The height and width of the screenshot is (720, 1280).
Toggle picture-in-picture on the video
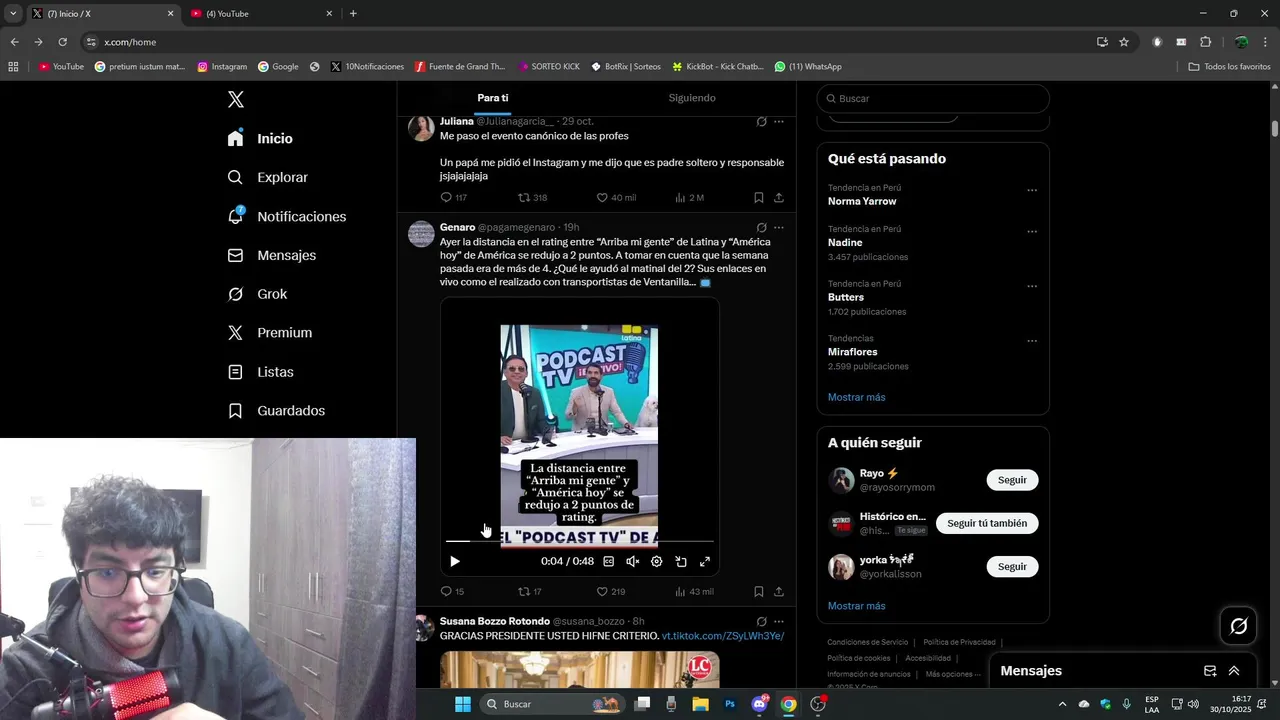click(681, 562)
